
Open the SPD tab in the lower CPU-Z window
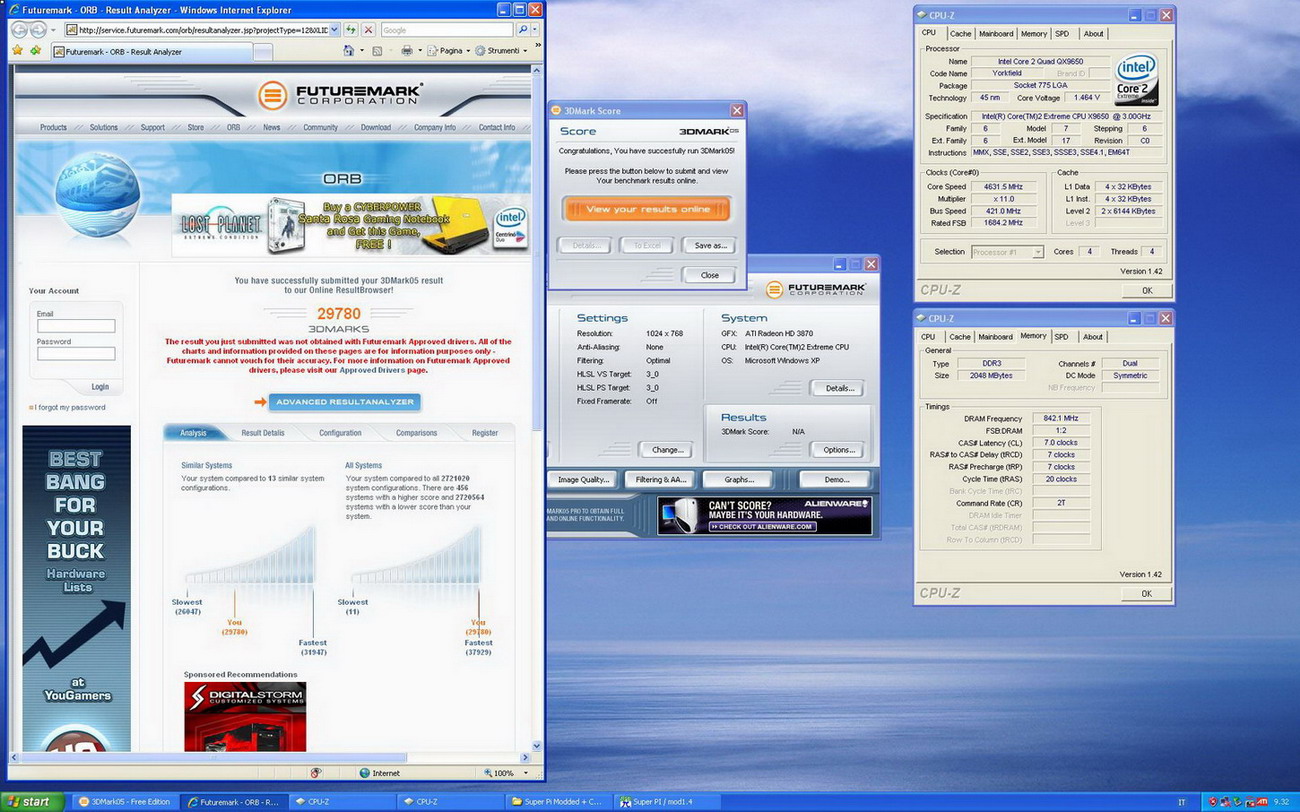1061,336
